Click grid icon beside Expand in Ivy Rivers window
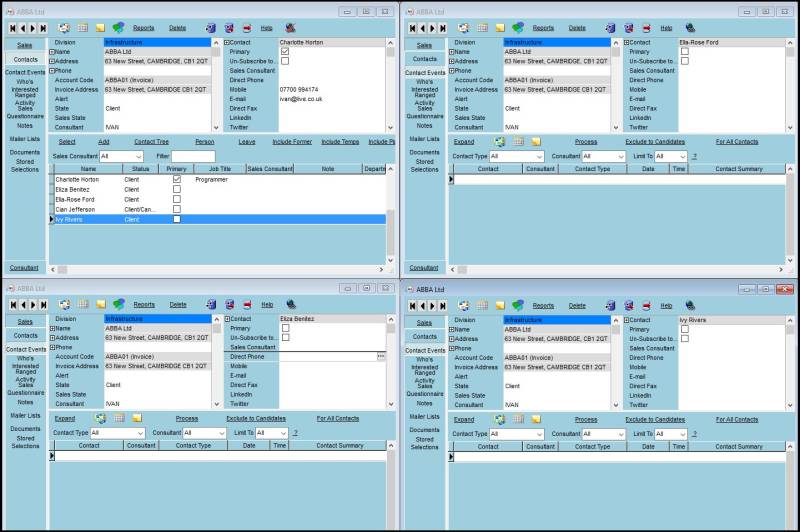The width and height of the screenshot is (800, 532). (518, 419)
